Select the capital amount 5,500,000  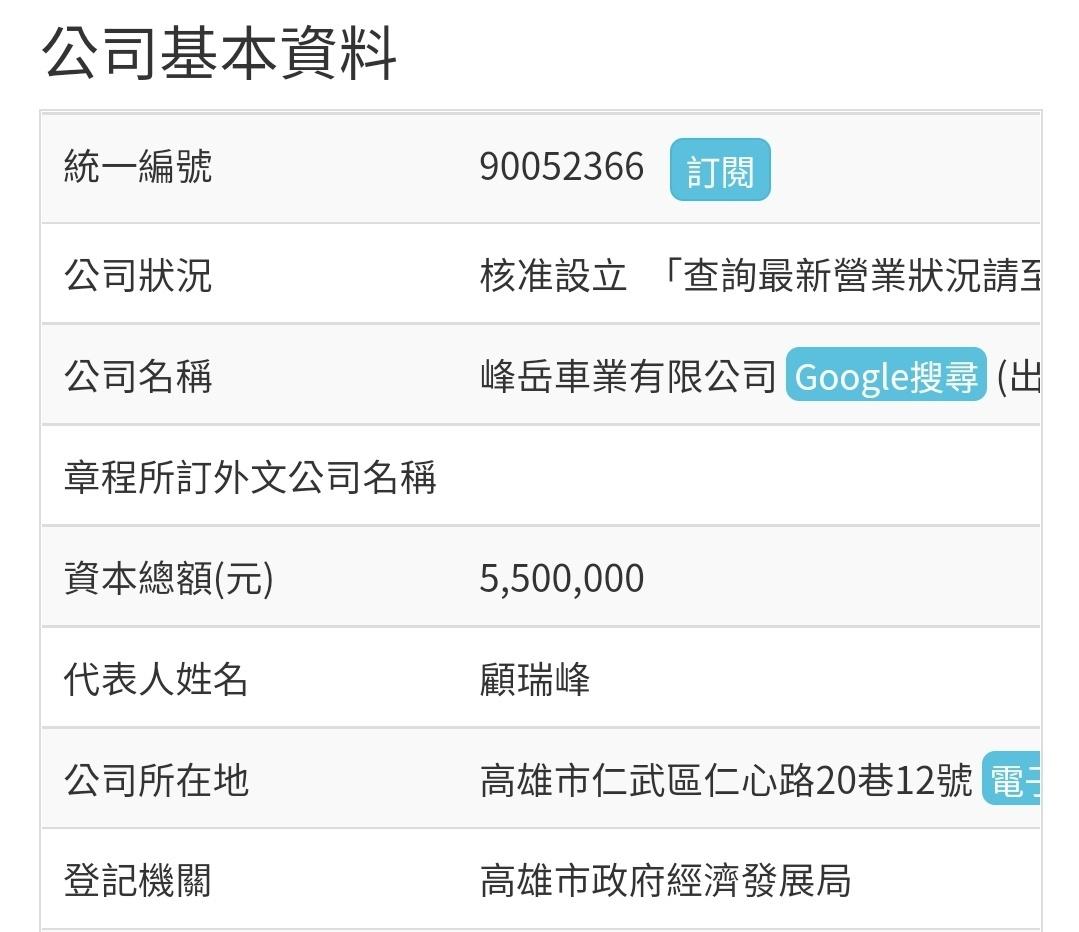click(x=561, y=579)
